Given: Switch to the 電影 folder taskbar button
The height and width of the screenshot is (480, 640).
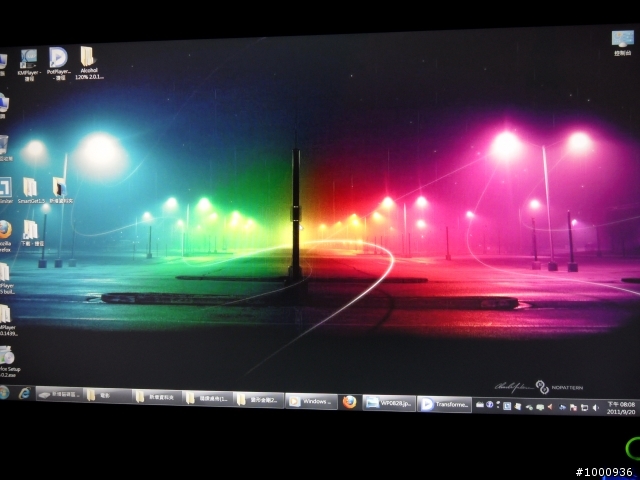Looking at the screenshot, I should click(x=107, y=396).
